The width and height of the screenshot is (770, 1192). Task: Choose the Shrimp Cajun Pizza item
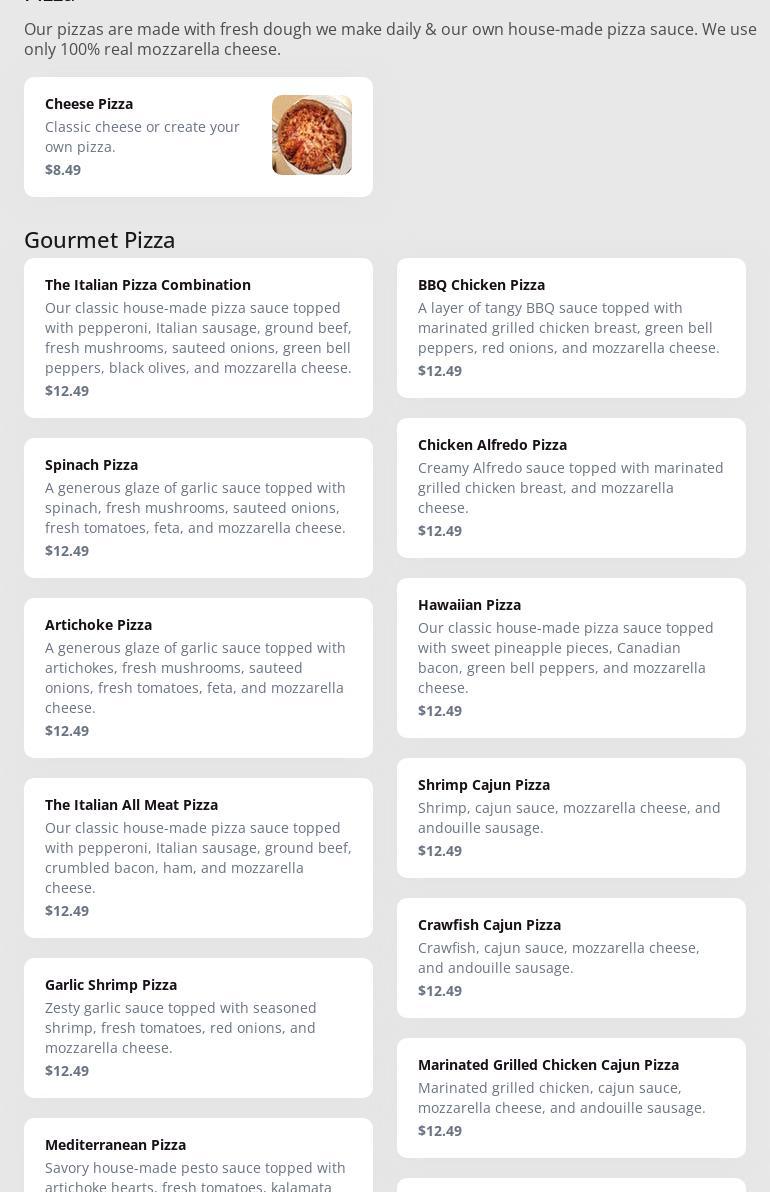tap(571, 818)
